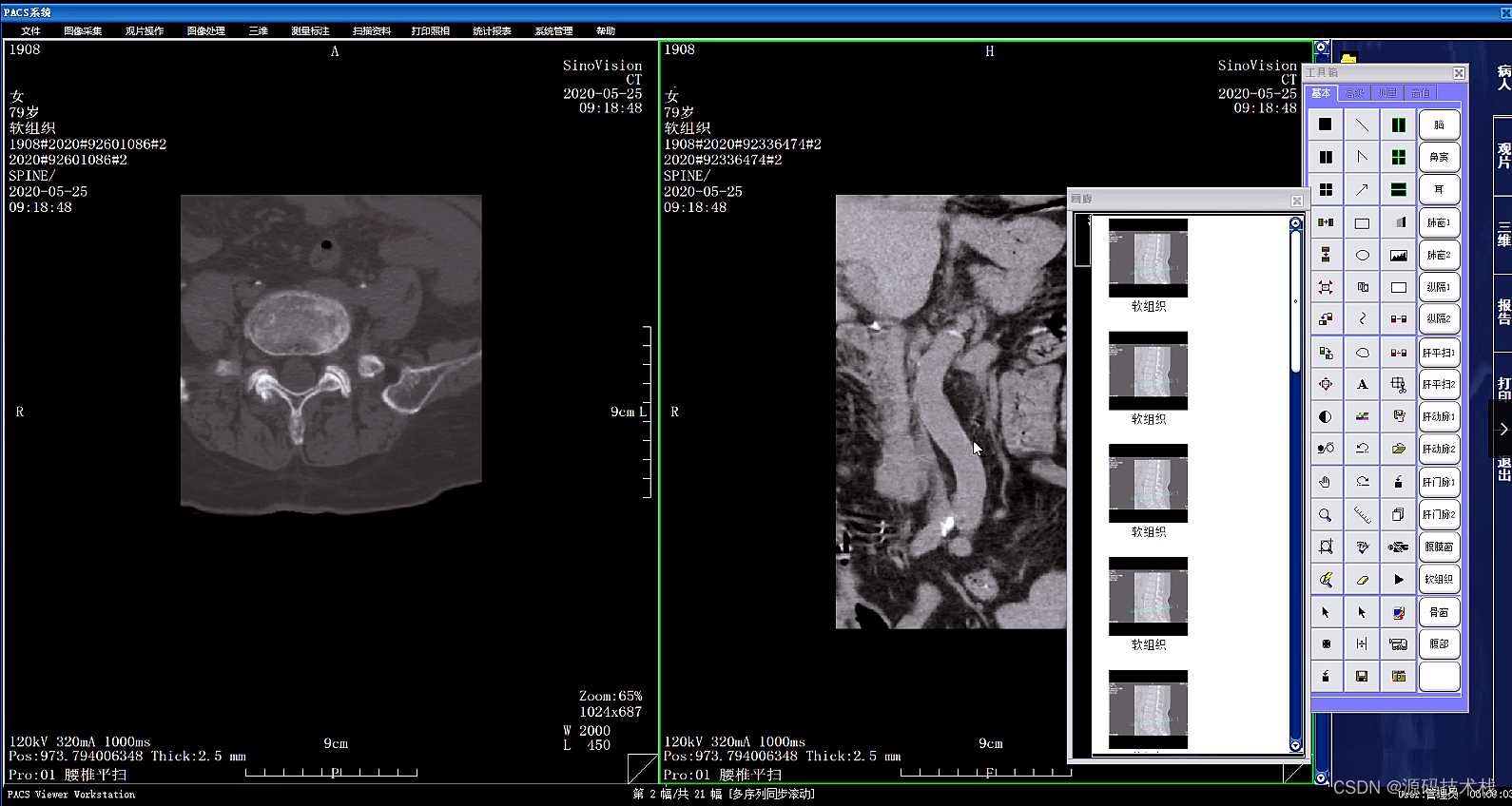
Task: Select the angle measurement tool
Action: (1362, 157)
